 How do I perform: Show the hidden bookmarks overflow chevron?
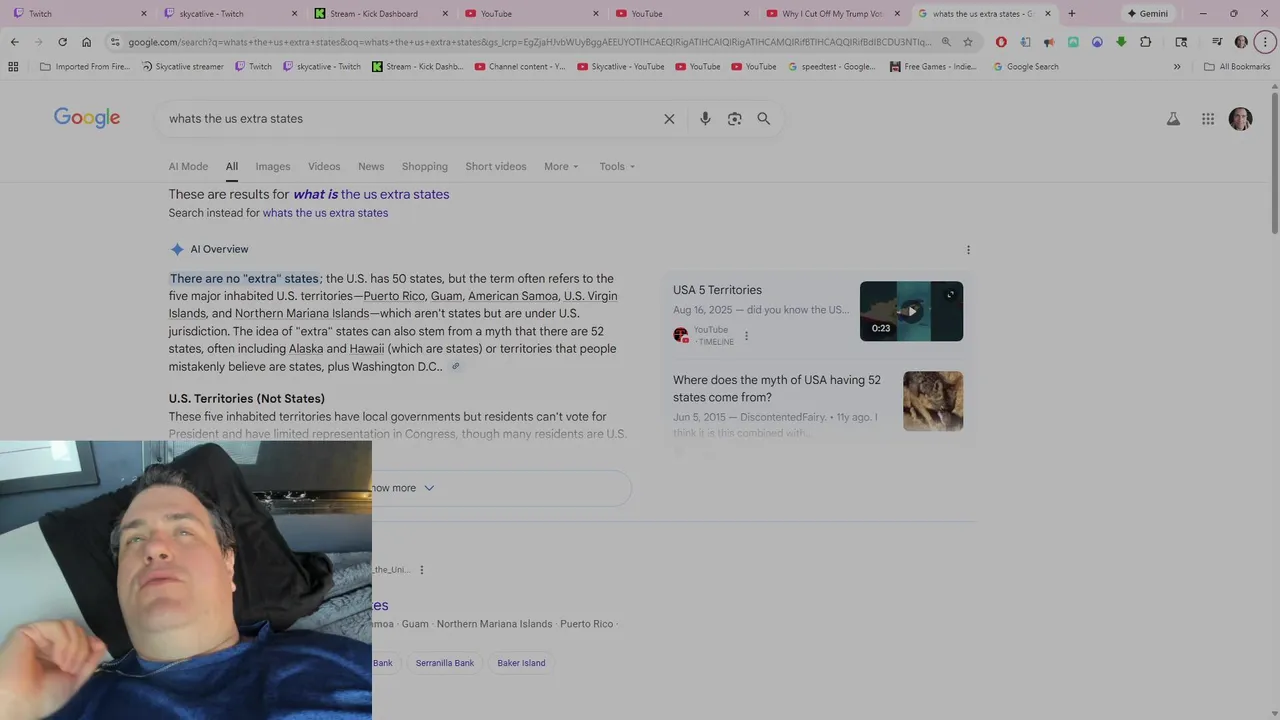pyautogui.click(x=1177, y=67)
